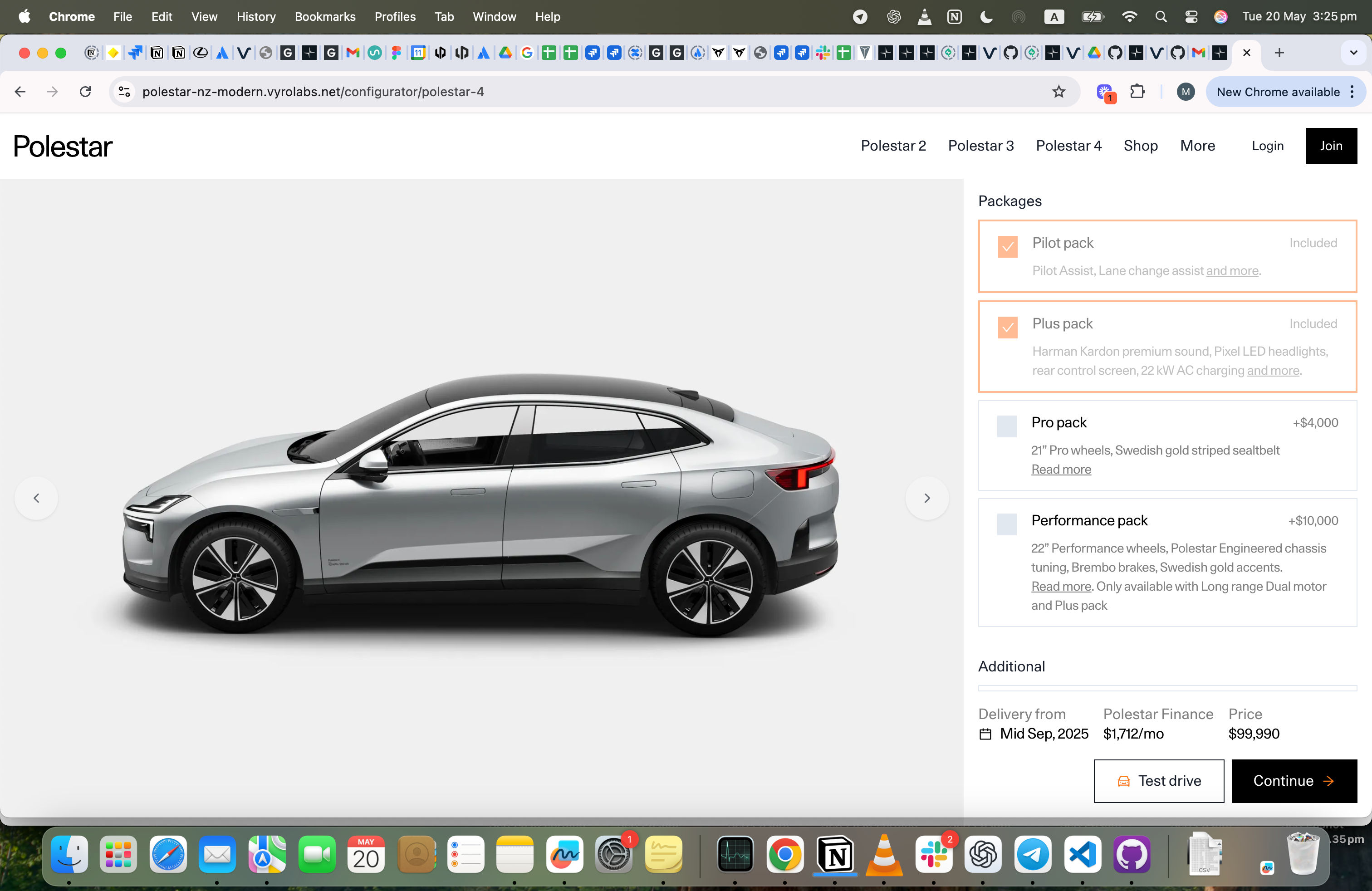Open Performance pack Read more link

(1061, 587)
